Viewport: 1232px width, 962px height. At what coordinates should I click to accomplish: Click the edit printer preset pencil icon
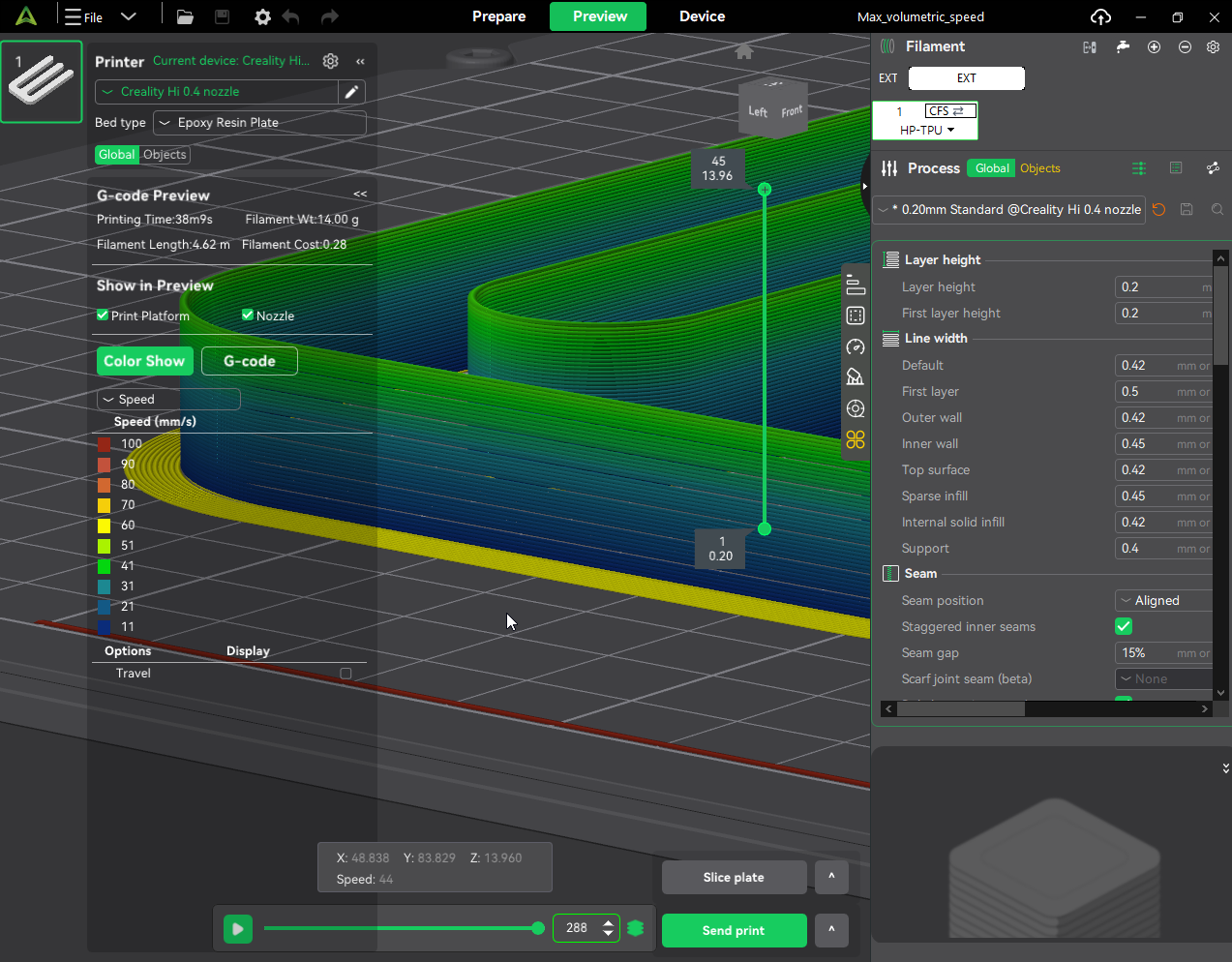tap(351, 92)
